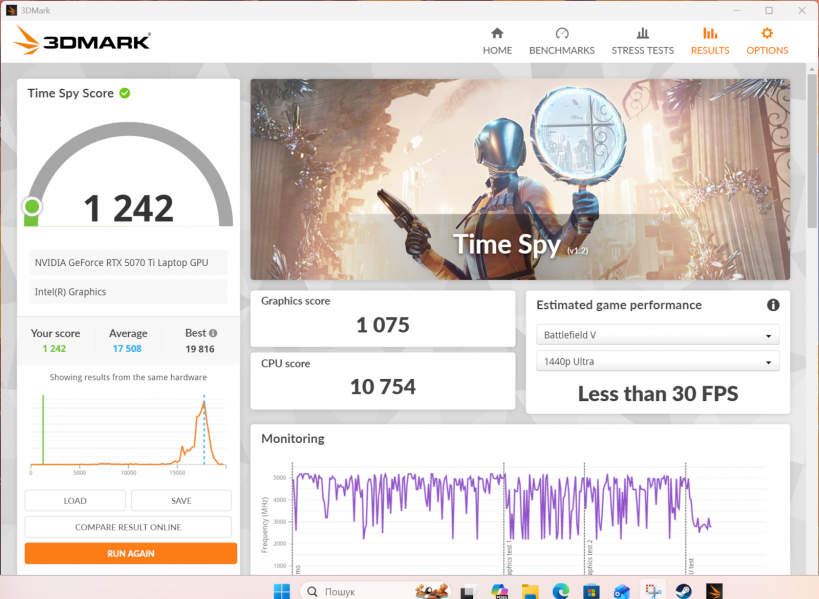This screenshot has height=599, width=819.
Task: Open OPTIONS via the gear icon
Action: click(767, 34)
